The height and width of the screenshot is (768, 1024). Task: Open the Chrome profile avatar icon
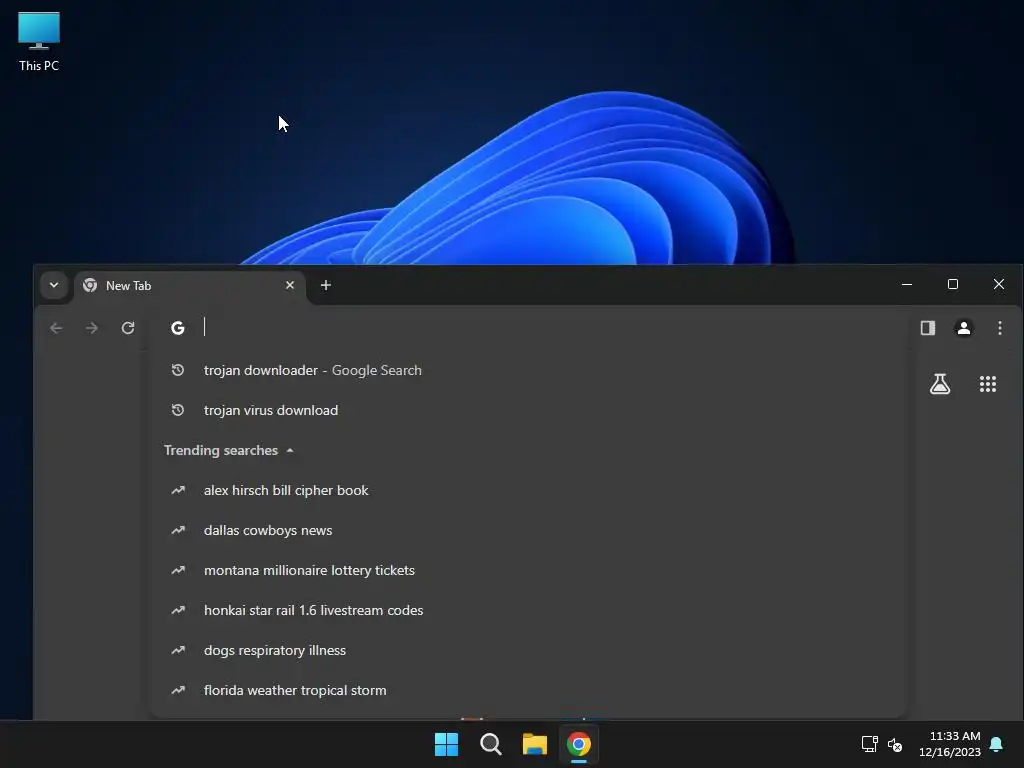[964, 328]
